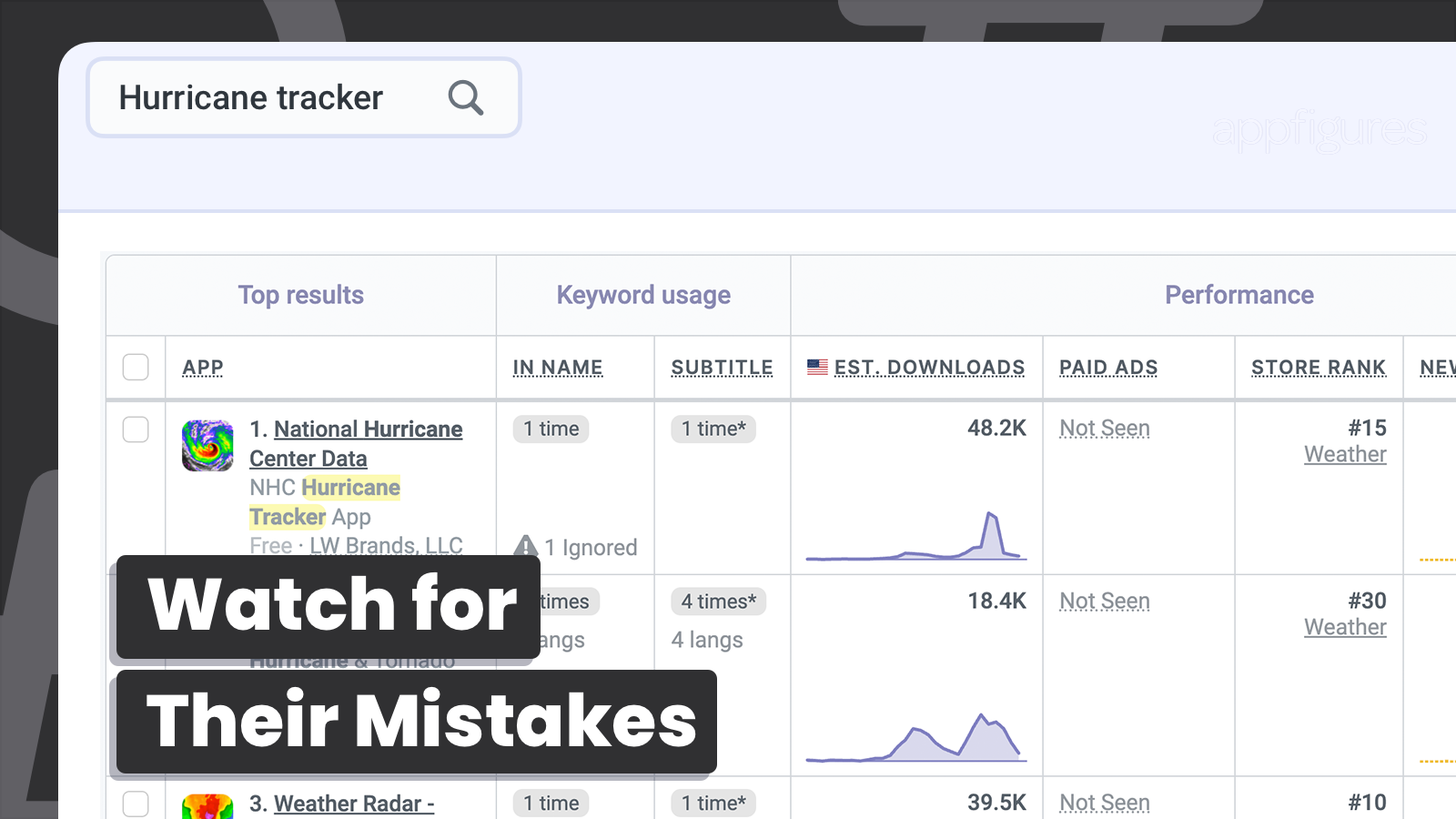1456x819 pixels.
Task: Sort by STORE RANK column
Action: click(x=1319, y=368)
